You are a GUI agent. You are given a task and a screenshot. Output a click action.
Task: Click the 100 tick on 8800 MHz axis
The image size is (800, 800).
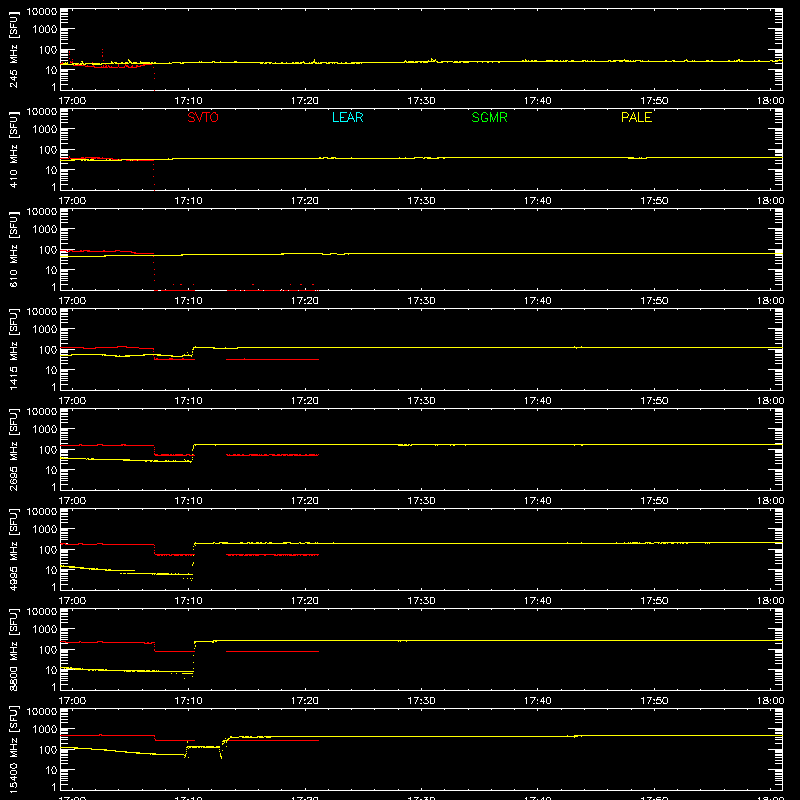pyautogui.click(x=48, y=650)
